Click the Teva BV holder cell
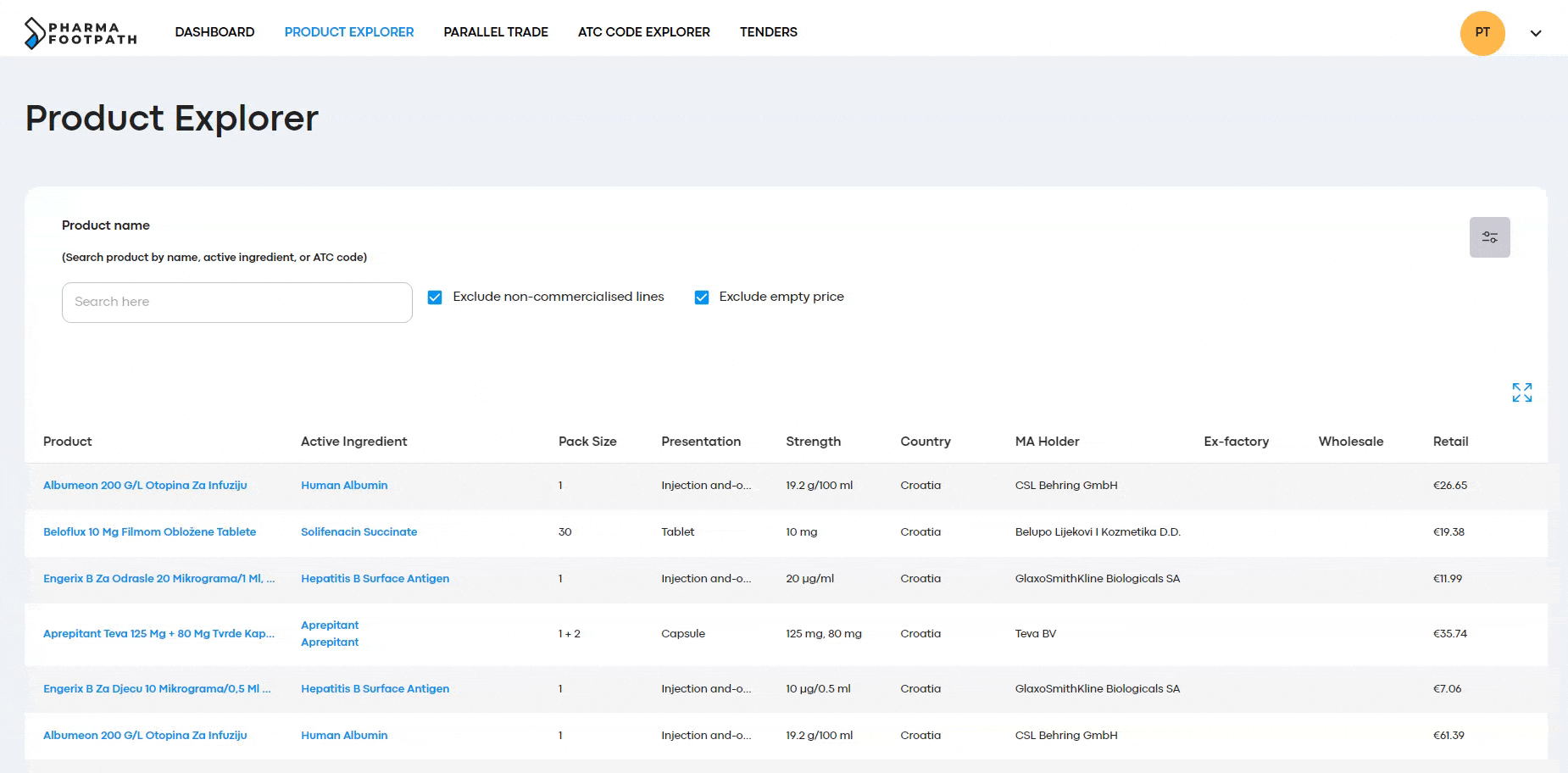Viewport: 1568px width, 773px height. (1036, 634)
